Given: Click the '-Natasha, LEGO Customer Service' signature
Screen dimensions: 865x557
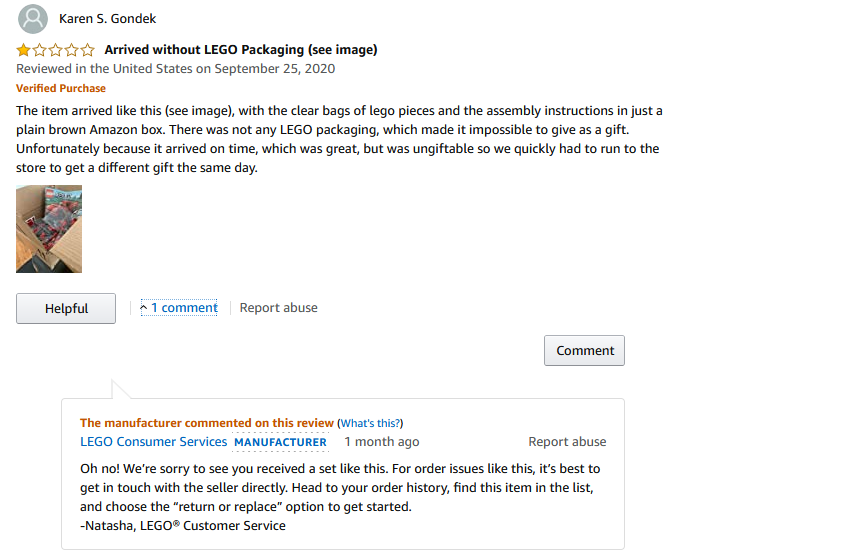Looking at the screenshot, I should pos(183,526).
